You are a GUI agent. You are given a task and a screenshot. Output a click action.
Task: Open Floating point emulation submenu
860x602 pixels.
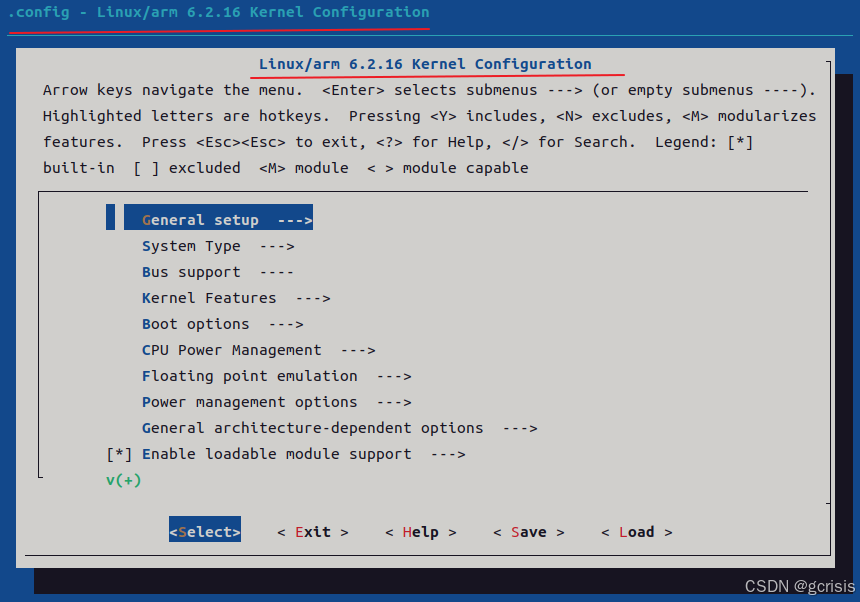pos(276,376)
